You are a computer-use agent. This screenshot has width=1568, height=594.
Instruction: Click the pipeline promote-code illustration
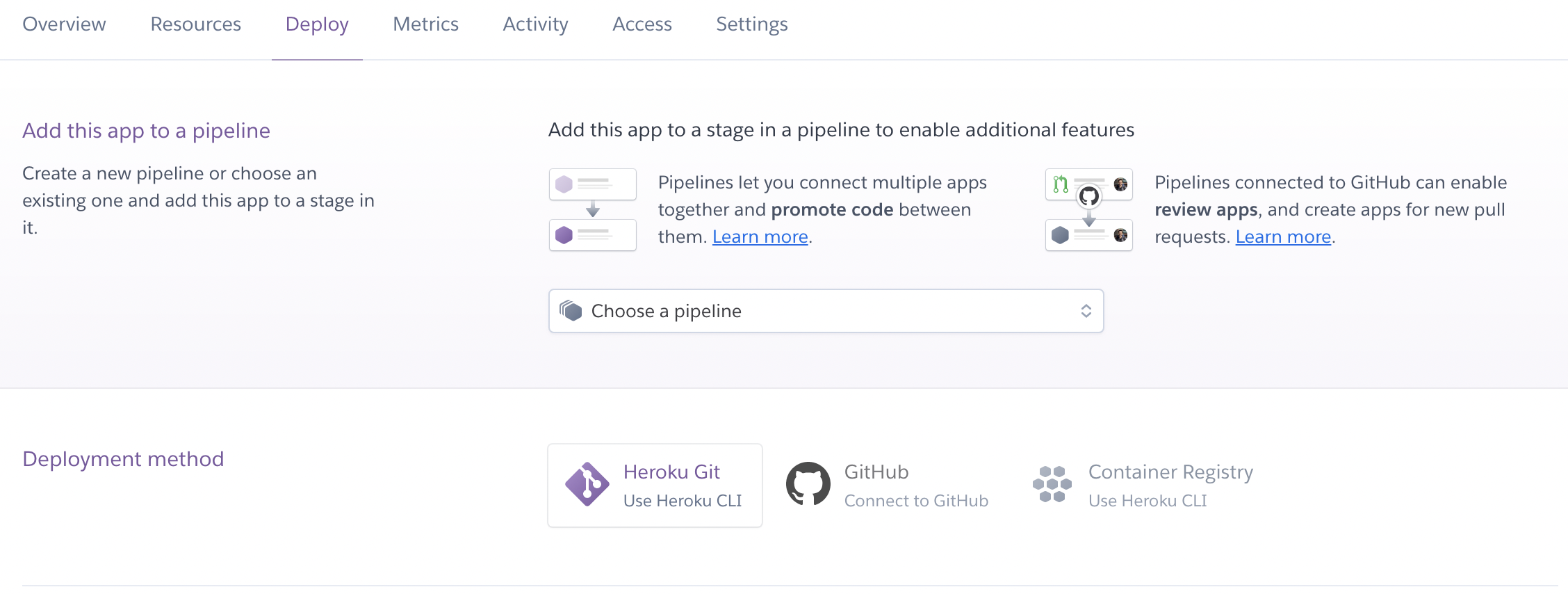click(x=593, y=209)
